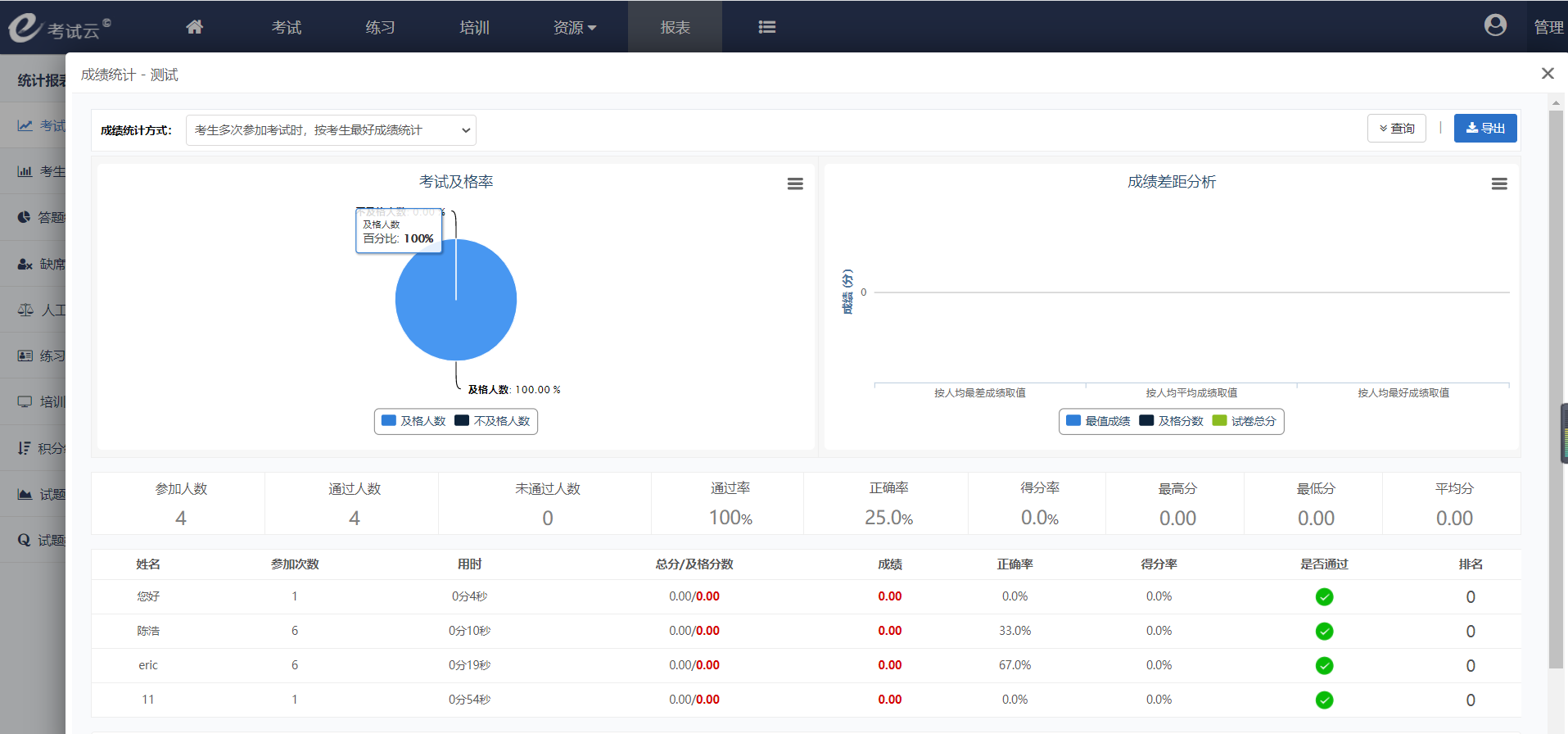1568x734 pixels.
Task: Sort by 姓名 column header
Action: tap(148, 564)
